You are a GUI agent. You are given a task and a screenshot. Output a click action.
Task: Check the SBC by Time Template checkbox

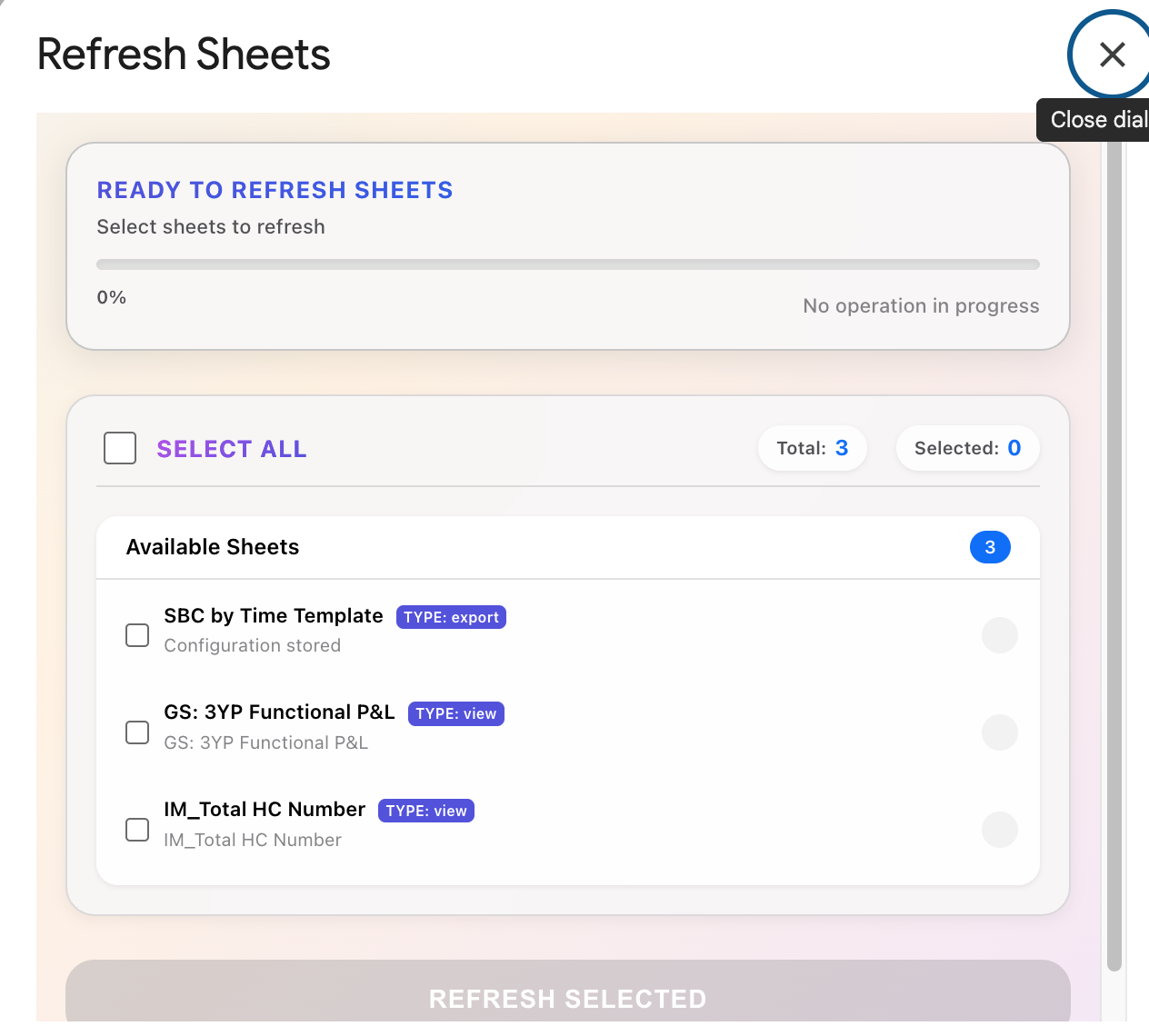(137, 635)
